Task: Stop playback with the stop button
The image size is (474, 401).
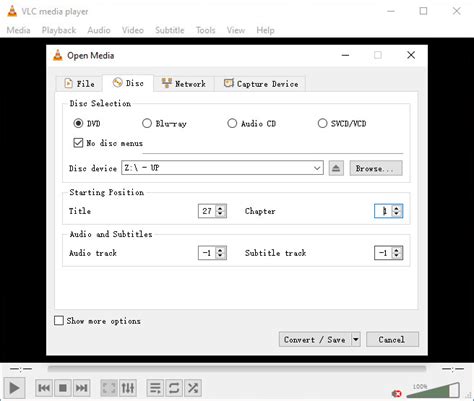Action: click(x=63, y=388)
